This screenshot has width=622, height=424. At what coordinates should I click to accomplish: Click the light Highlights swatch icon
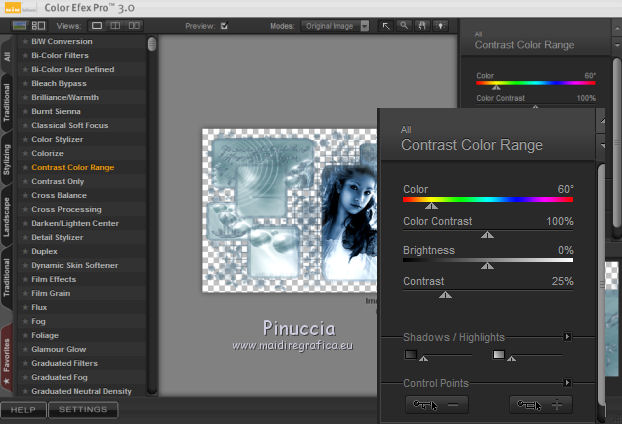coord(499,354)
